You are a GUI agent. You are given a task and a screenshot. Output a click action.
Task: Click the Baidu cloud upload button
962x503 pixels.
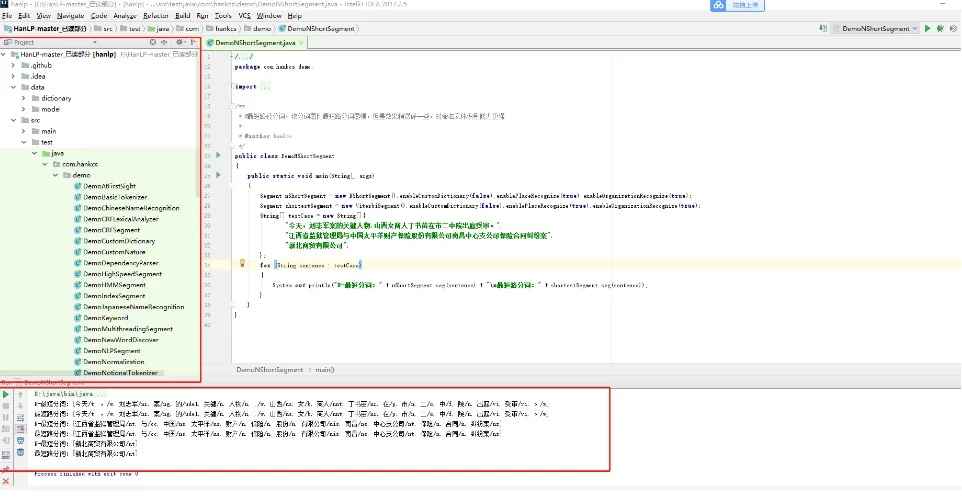737,5
